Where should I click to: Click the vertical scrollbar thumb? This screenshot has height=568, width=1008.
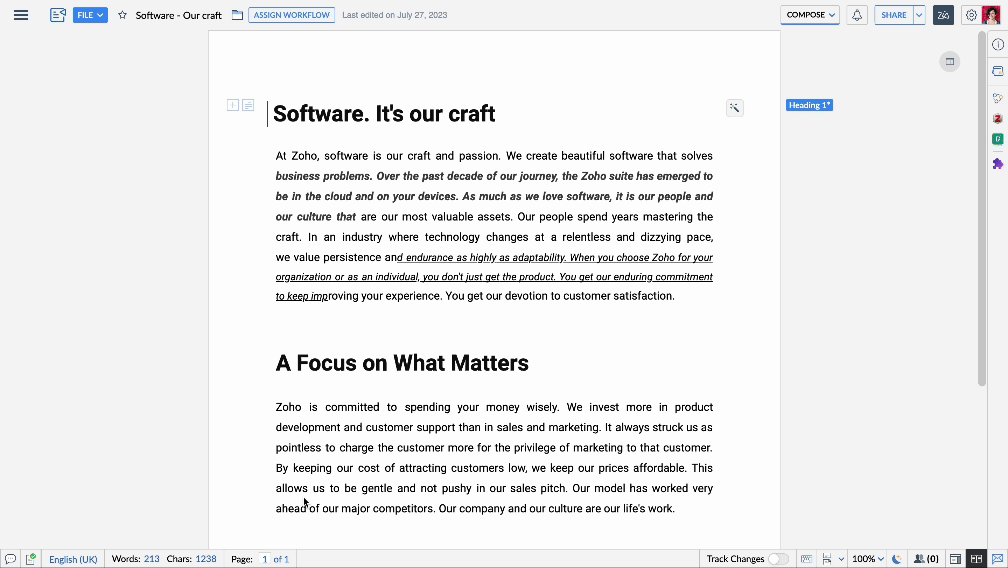coord(982,208)
